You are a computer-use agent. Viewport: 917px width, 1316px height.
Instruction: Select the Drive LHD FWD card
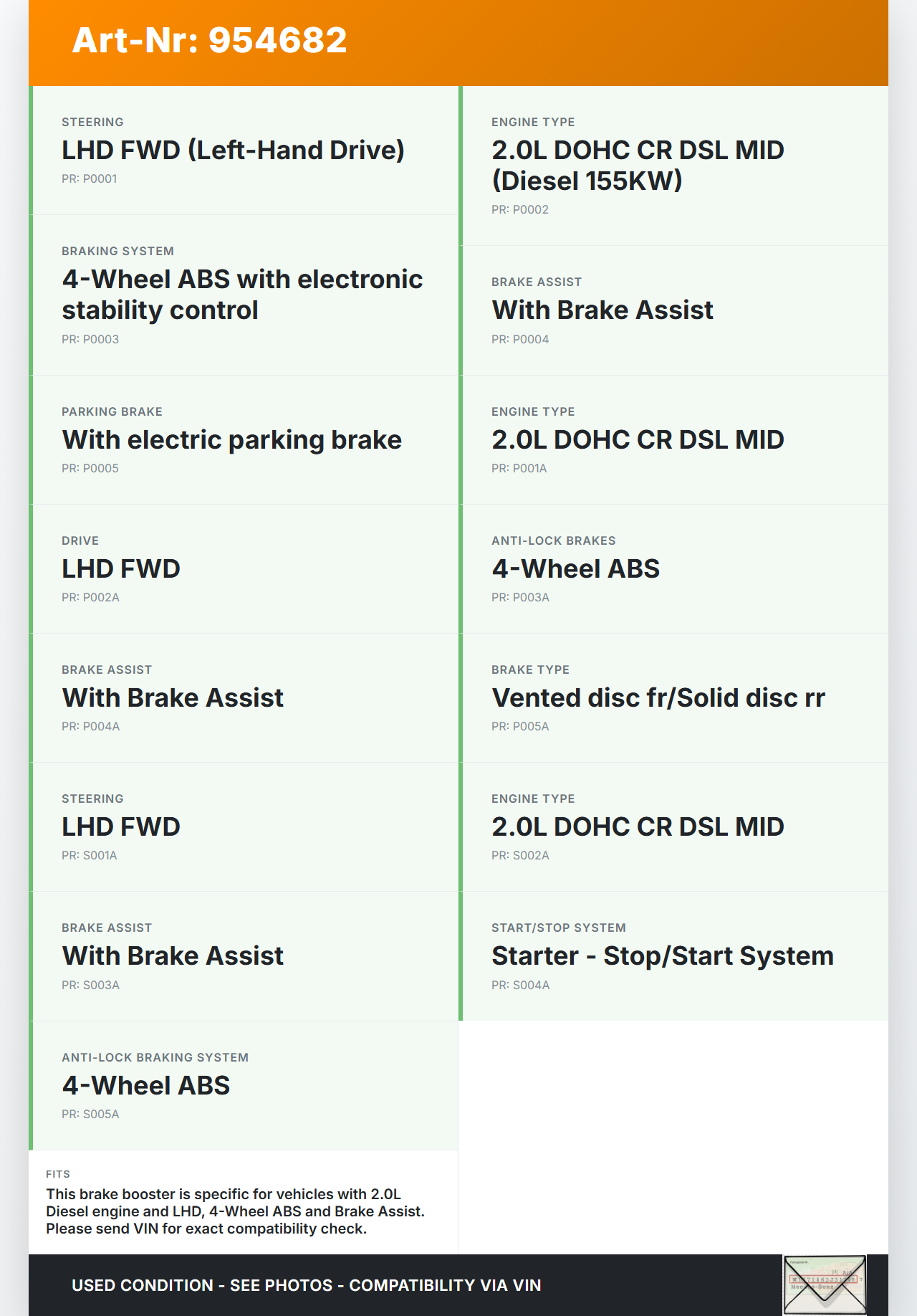pyautogui.click(x=244, y=568)
